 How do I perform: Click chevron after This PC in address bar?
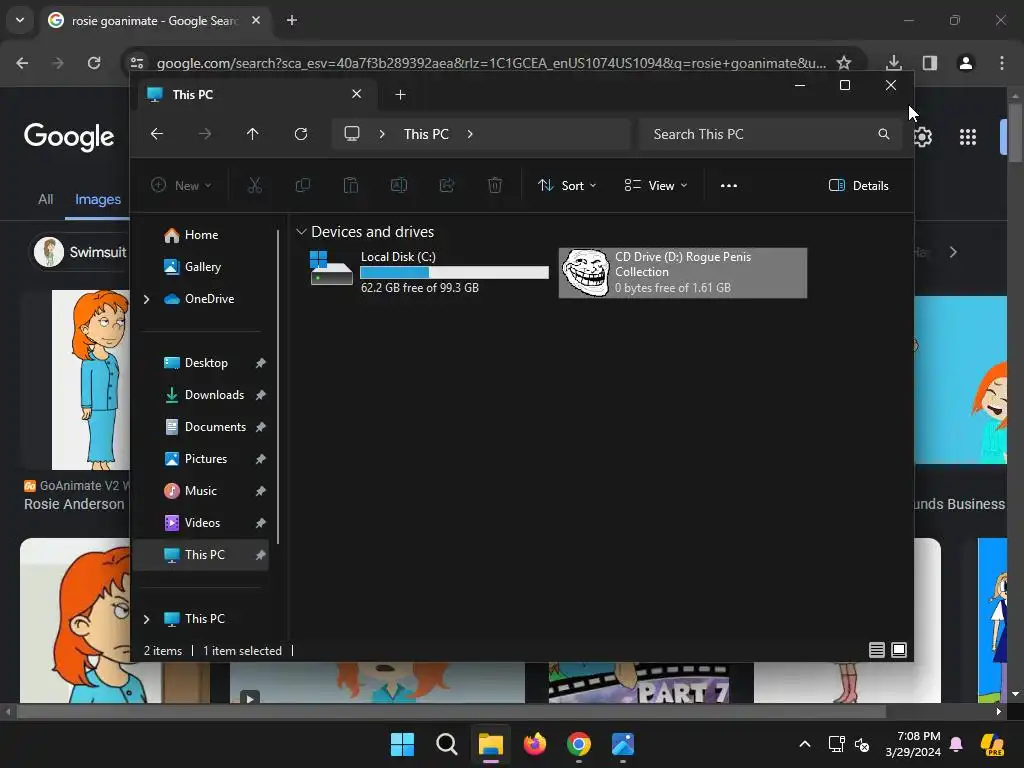470,134
